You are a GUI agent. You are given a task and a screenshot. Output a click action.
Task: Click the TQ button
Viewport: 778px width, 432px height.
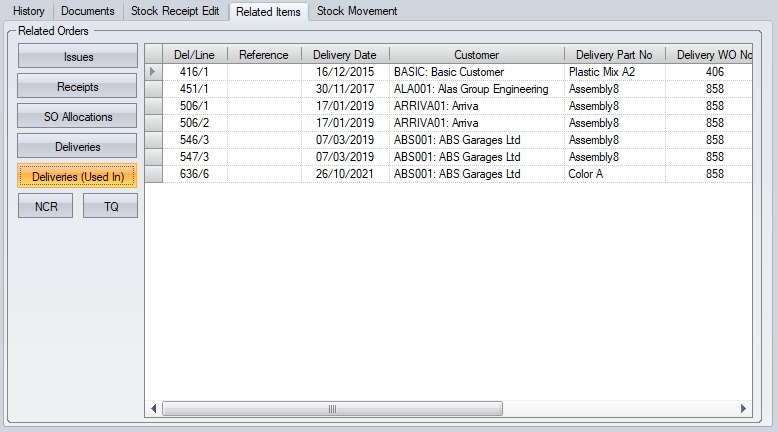[111, 206]
